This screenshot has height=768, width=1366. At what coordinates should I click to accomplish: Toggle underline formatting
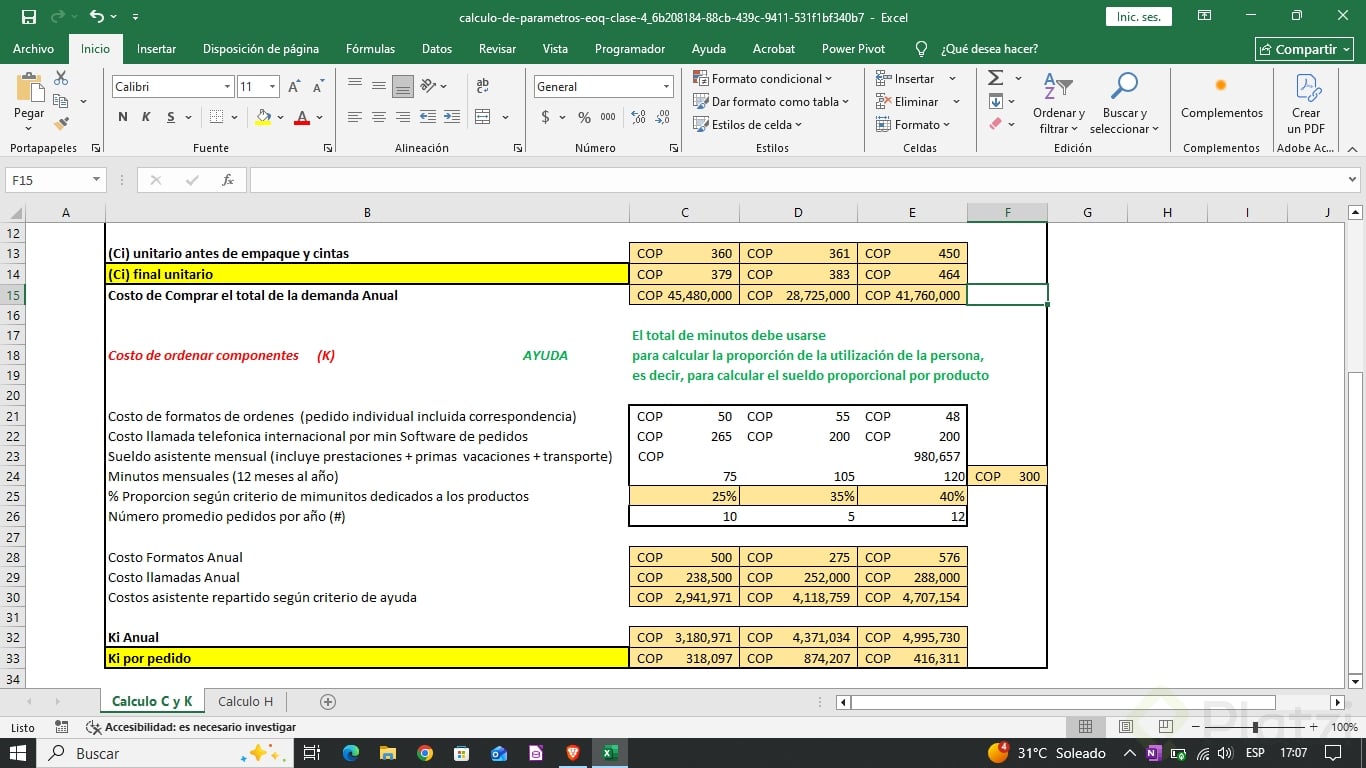[x=171, y=117]
